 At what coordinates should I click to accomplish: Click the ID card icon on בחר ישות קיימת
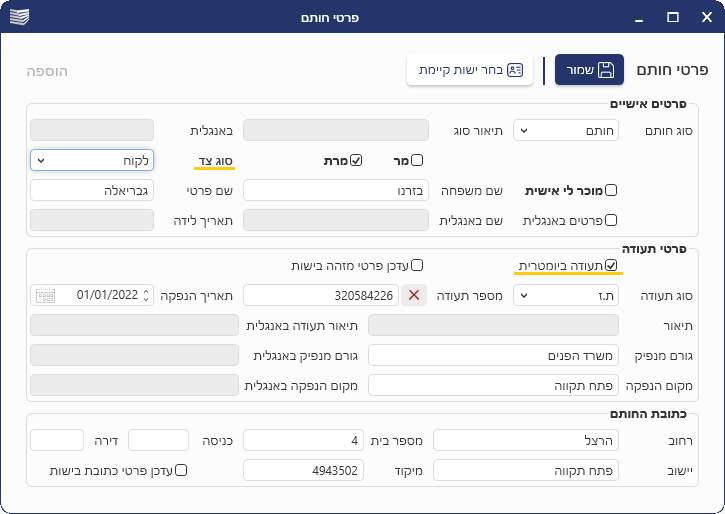(x=515, y=70)
